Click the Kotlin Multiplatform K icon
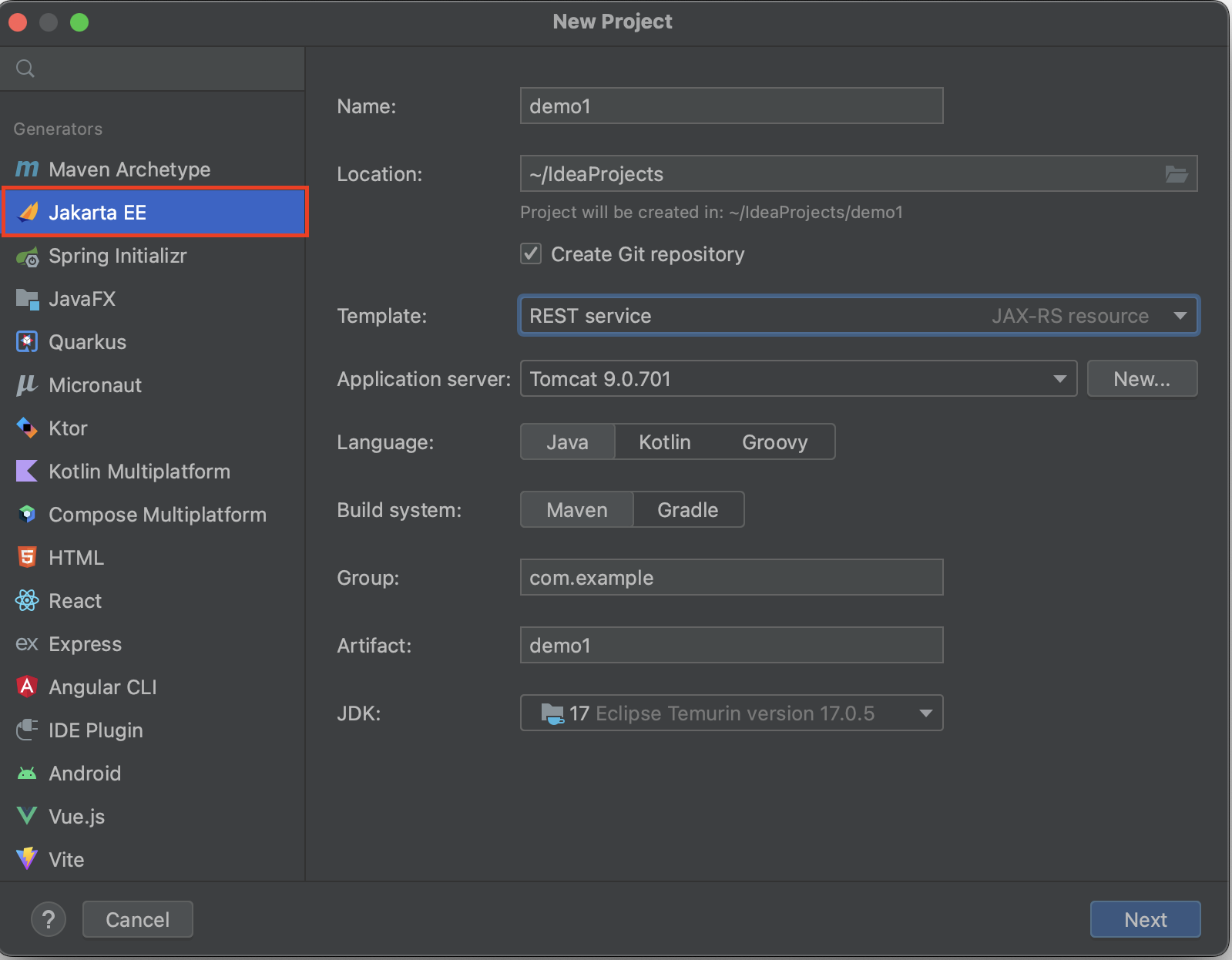Viewport: 1232px width, 960px height. click(27, 471)
